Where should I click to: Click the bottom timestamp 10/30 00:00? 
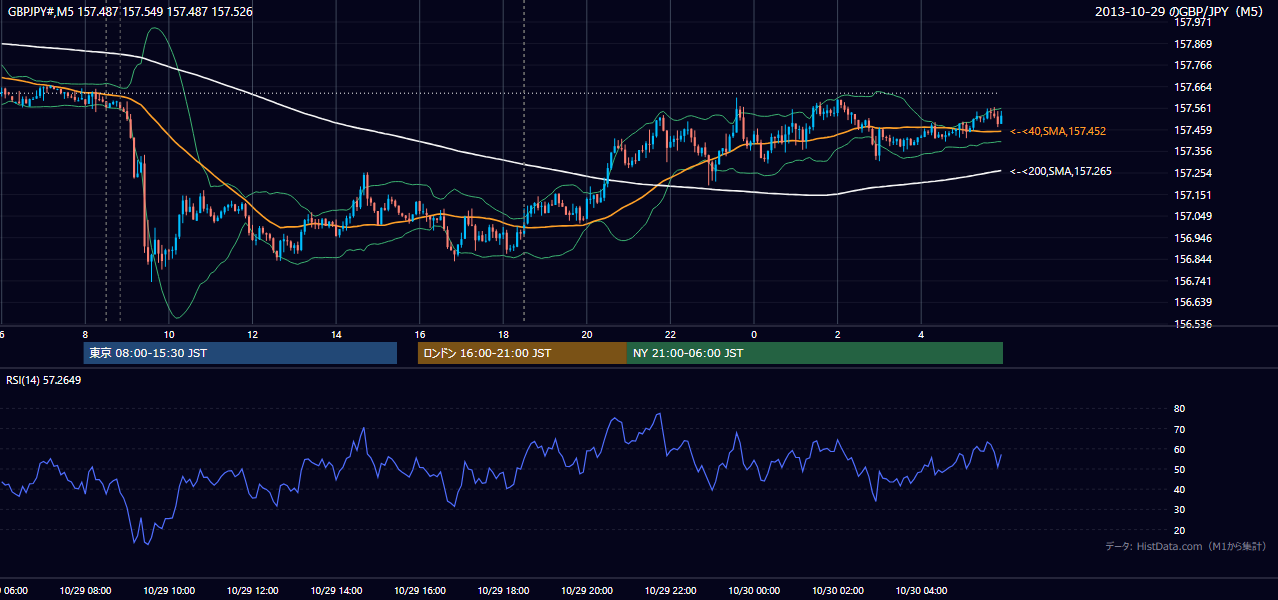(754, 591)
